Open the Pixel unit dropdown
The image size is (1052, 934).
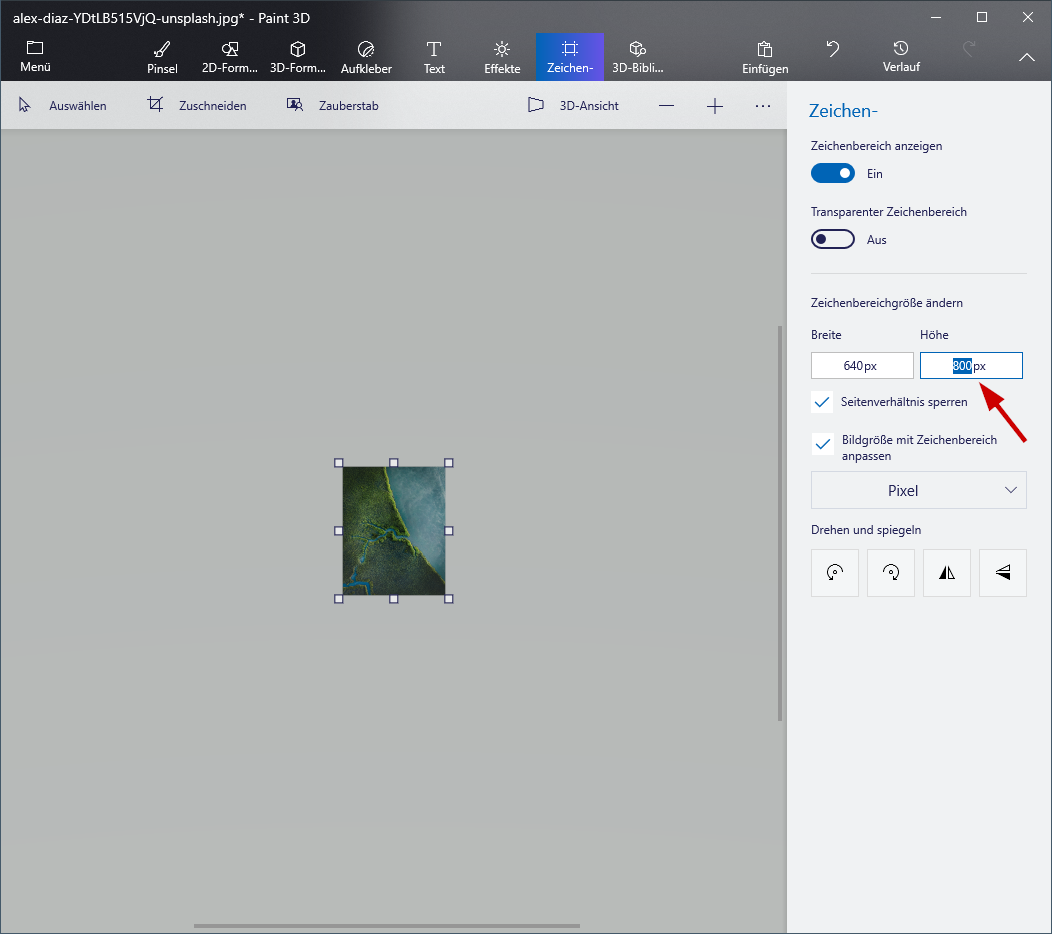pos(918,491)
